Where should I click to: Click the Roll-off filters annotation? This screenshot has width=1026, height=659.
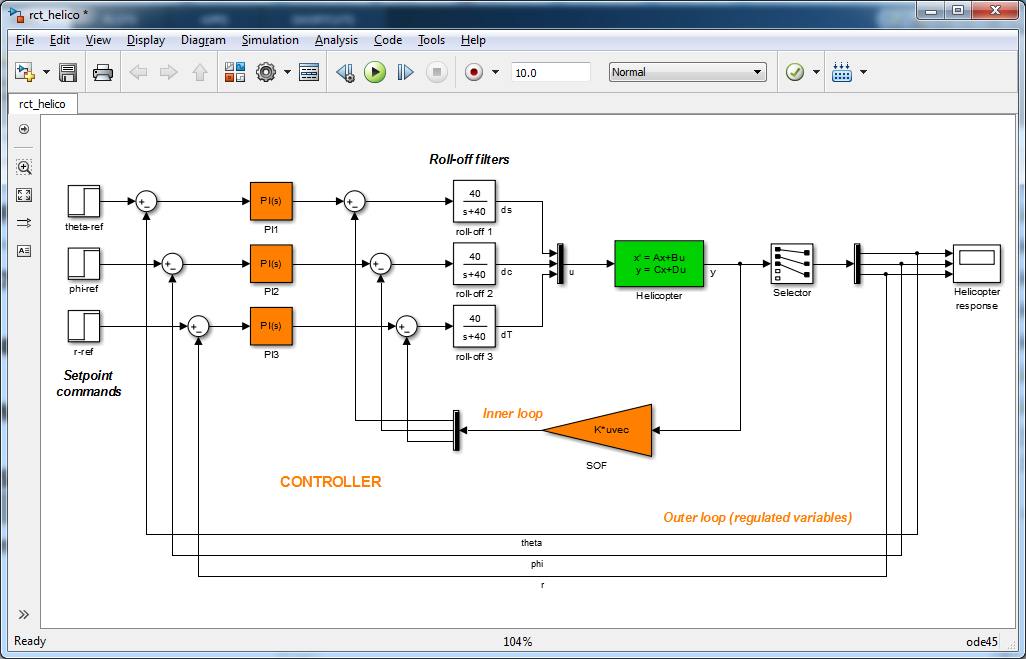[469, 159]
